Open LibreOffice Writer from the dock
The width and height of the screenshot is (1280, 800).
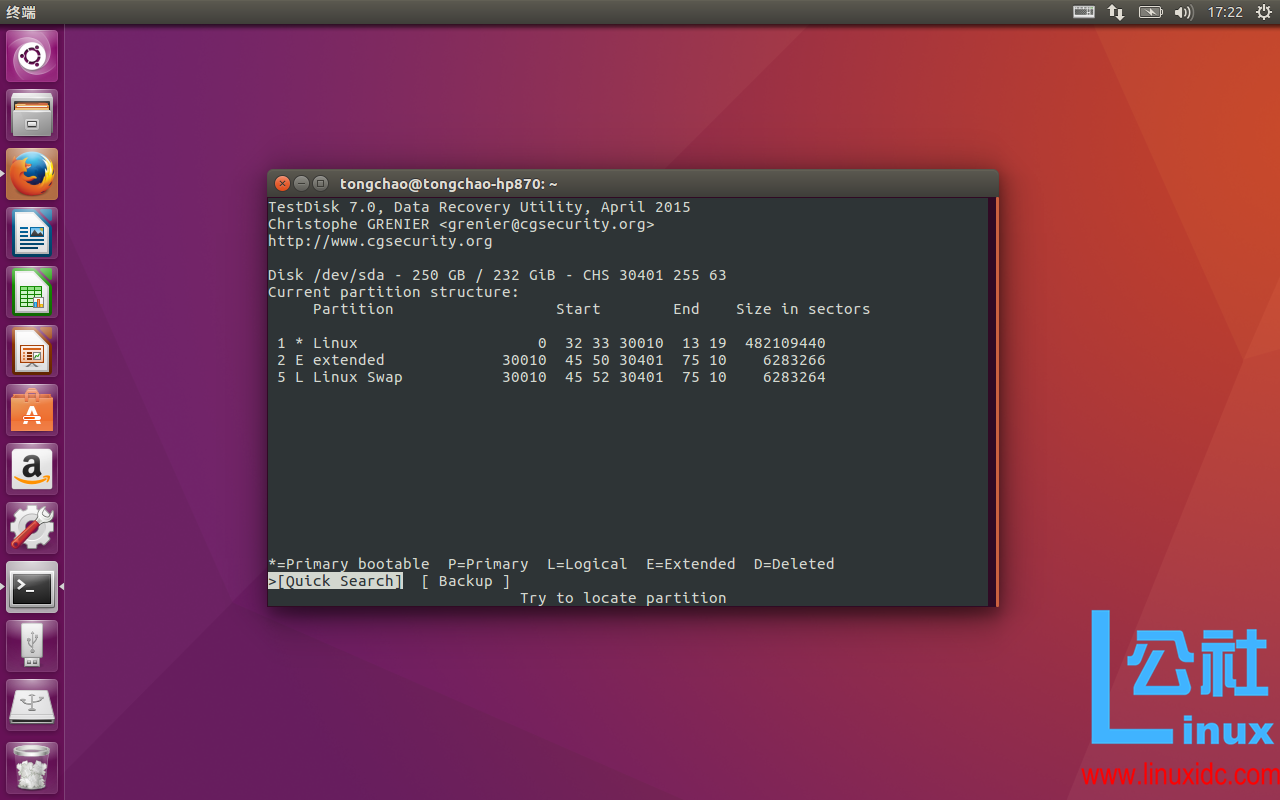click(x=32, y=233)
